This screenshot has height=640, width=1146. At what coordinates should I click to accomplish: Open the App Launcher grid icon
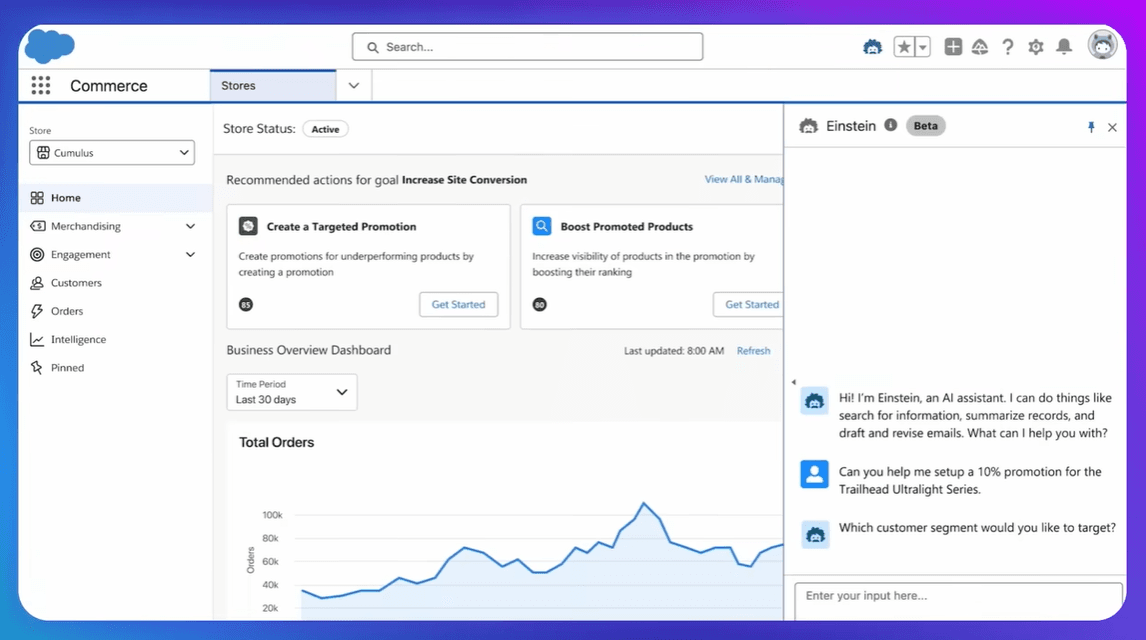pos(41,85)
